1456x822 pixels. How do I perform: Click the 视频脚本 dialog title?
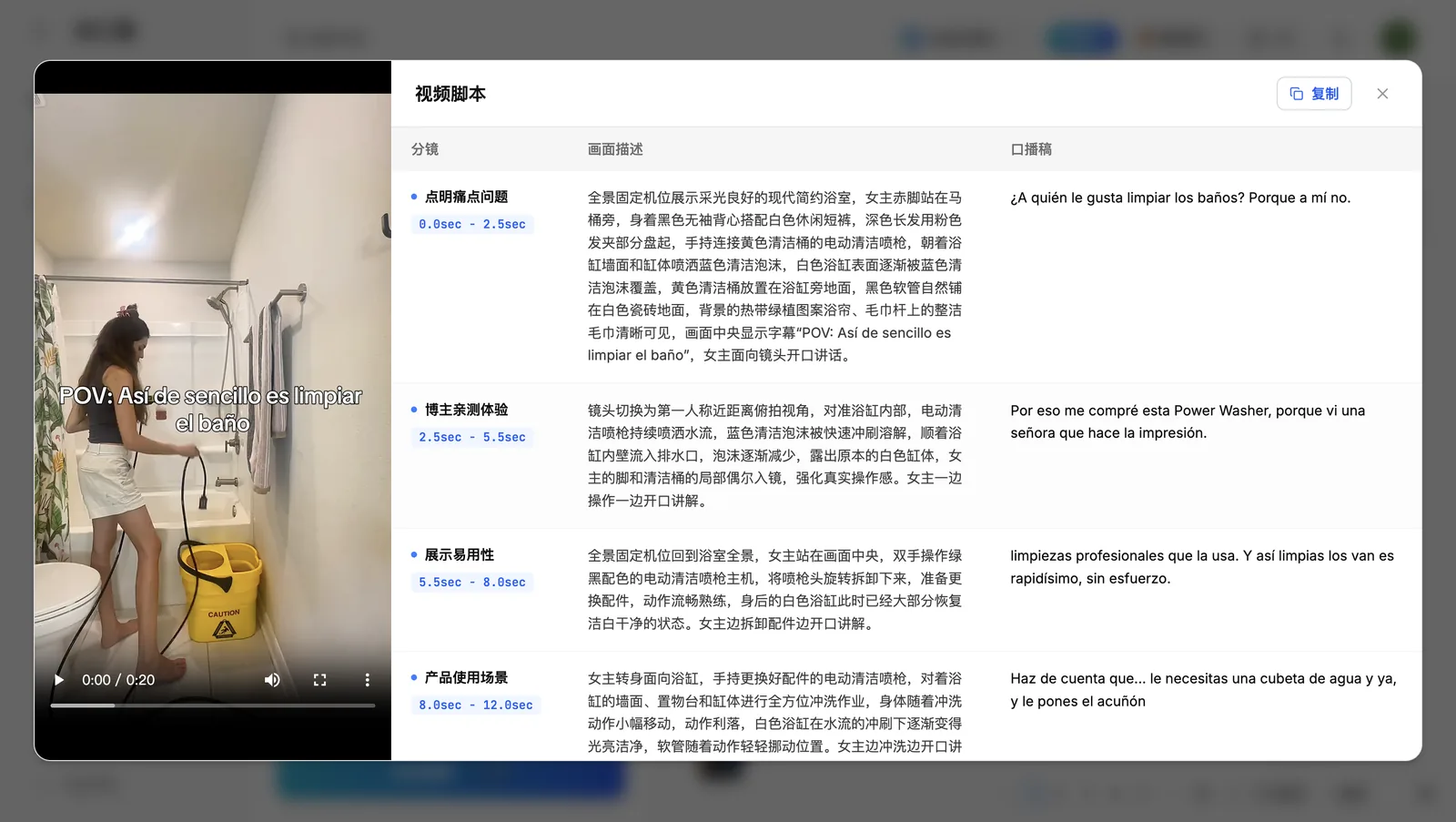pyautogui.click(x=450, y=94)
